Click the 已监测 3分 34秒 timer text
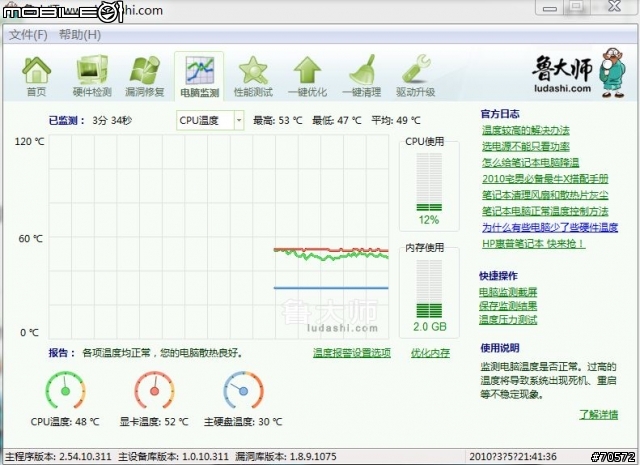The height and width of the screenshot is (465, 640). [x=90, y=120]
